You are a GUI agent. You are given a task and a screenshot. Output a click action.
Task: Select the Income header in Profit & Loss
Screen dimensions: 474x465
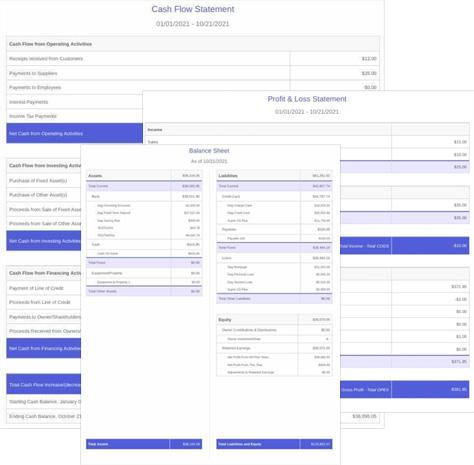(307, 130)
